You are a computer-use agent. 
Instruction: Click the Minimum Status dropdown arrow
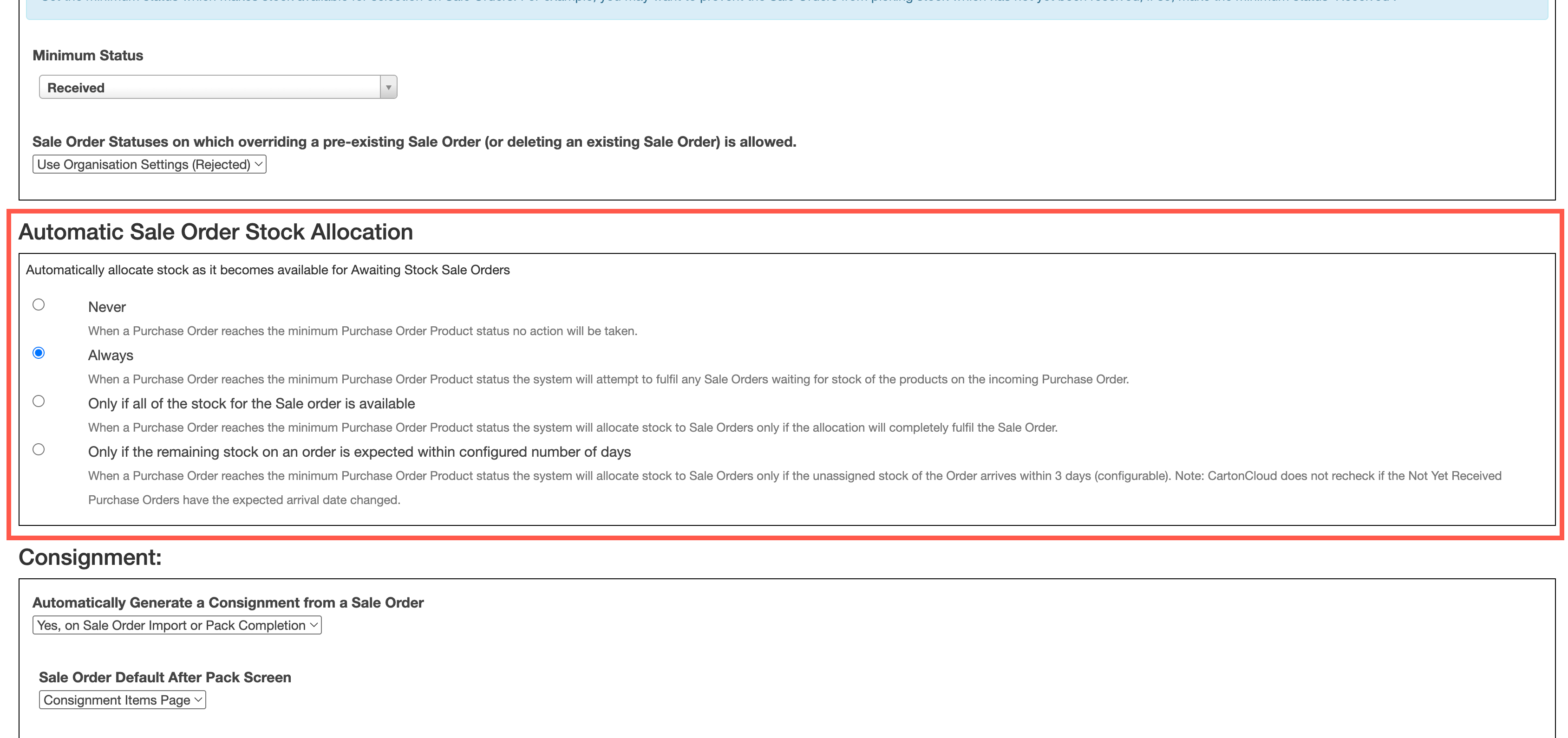[388, 87]
